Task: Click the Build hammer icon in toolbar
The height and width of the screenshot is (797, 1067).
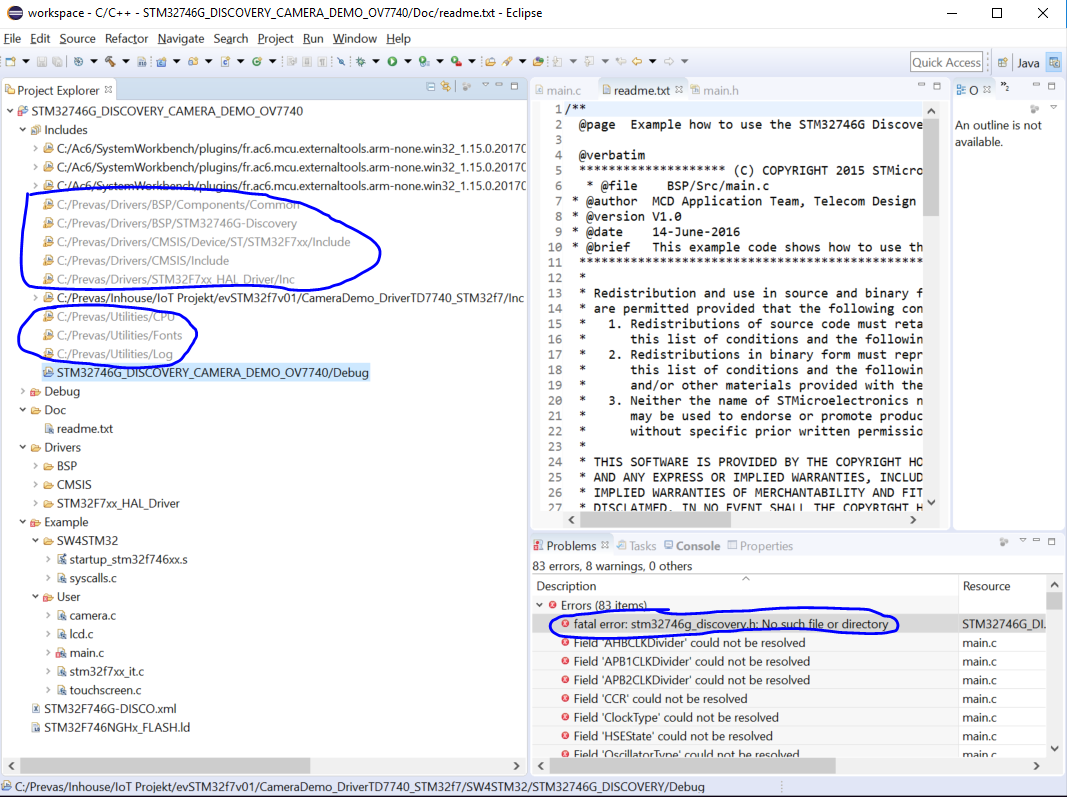Action: click(110, 62)
